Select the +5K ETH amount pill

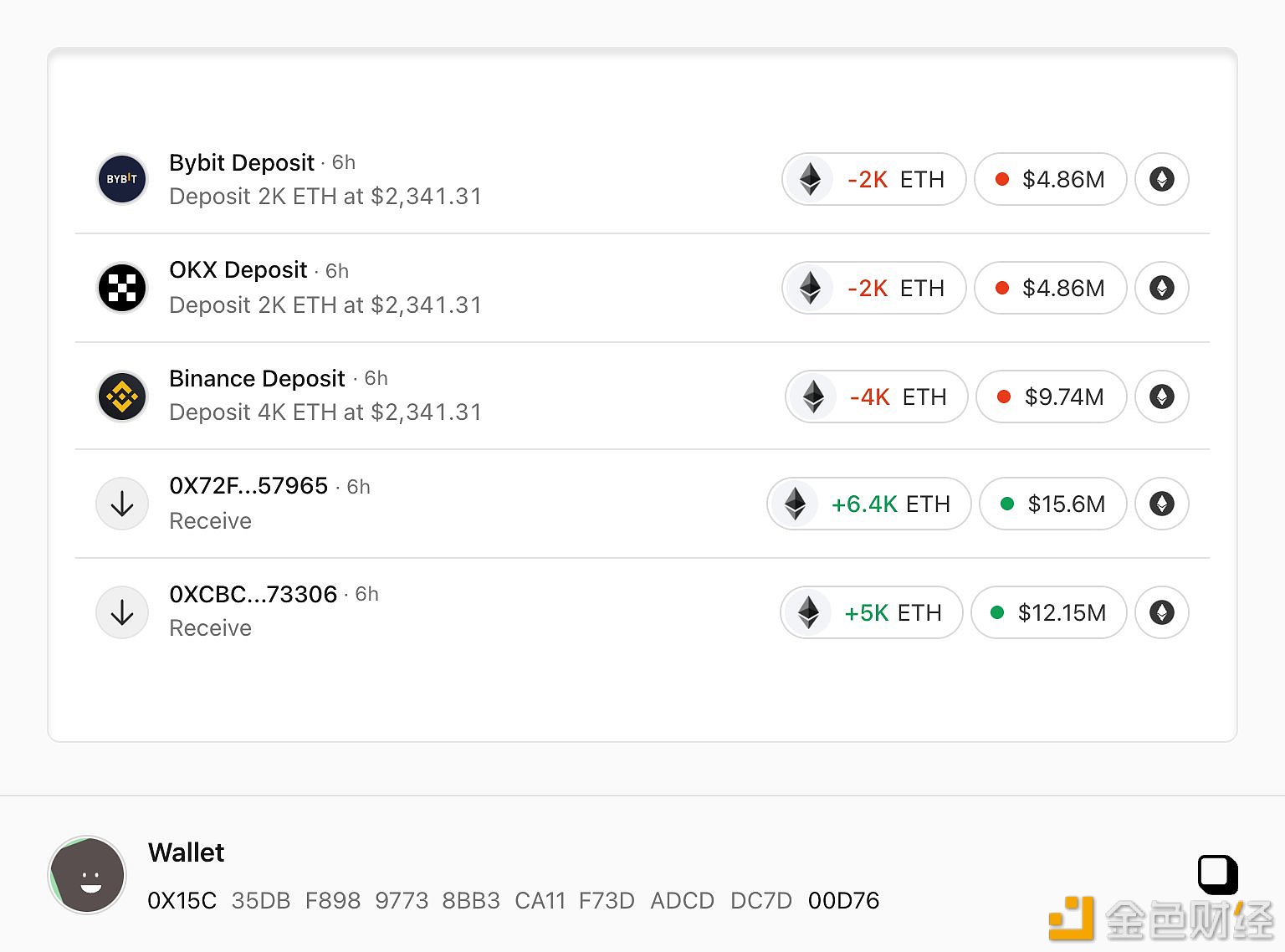pyautogui.click(x=872, y=612)
